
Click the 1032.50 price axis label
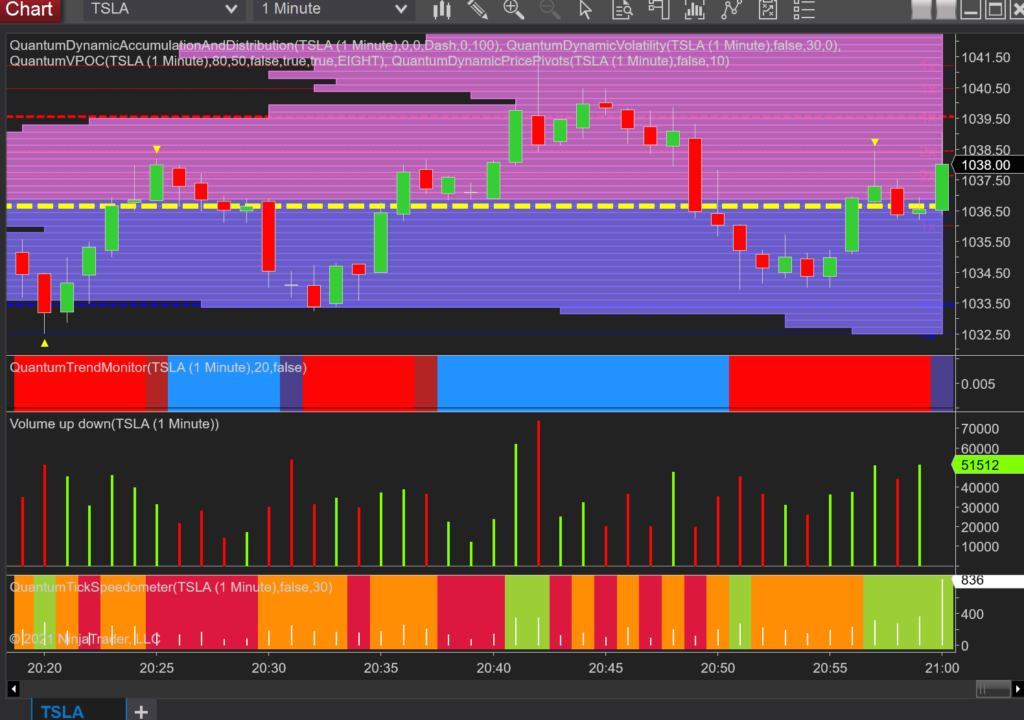(x=986, y=335)
